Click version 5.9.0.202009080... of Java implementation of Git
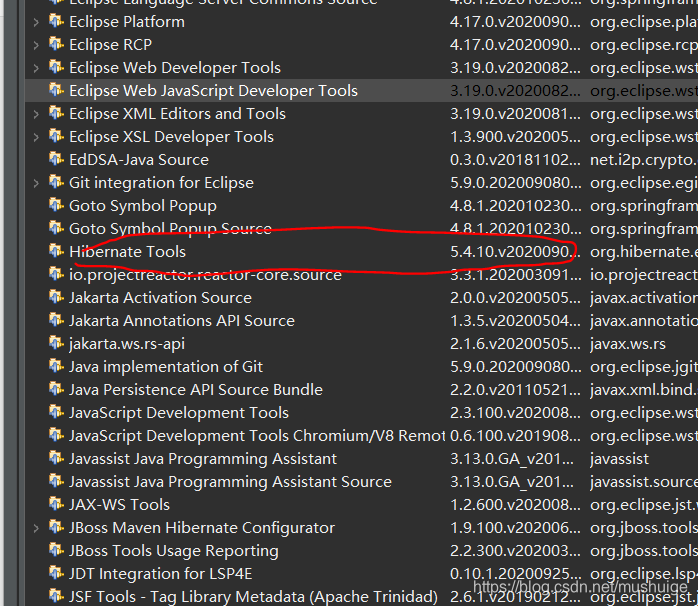Viewport: 698px width, 606px height. pyautogui.click(x=515, y=367)
